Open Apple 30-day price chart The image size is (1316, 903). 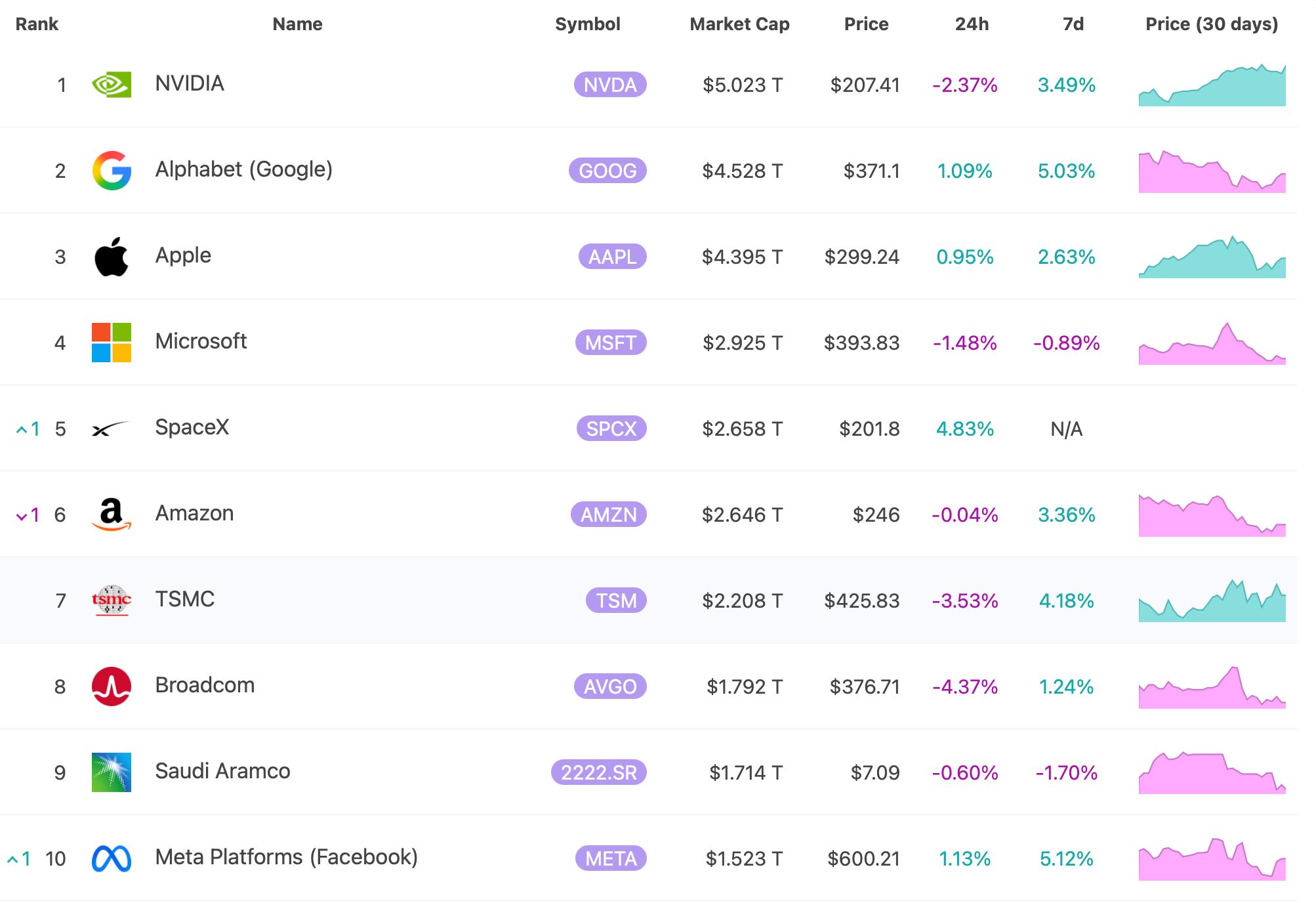[x=1212, y=257]
